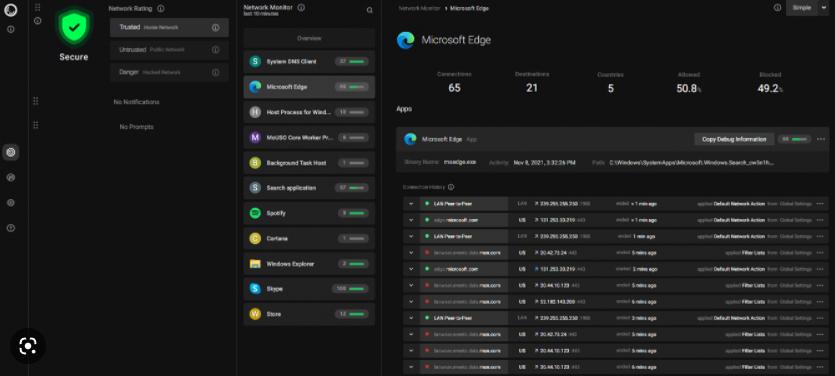835x376 pixels.
Task: Click the info icon beside Connection History
Action: point(451,187)
